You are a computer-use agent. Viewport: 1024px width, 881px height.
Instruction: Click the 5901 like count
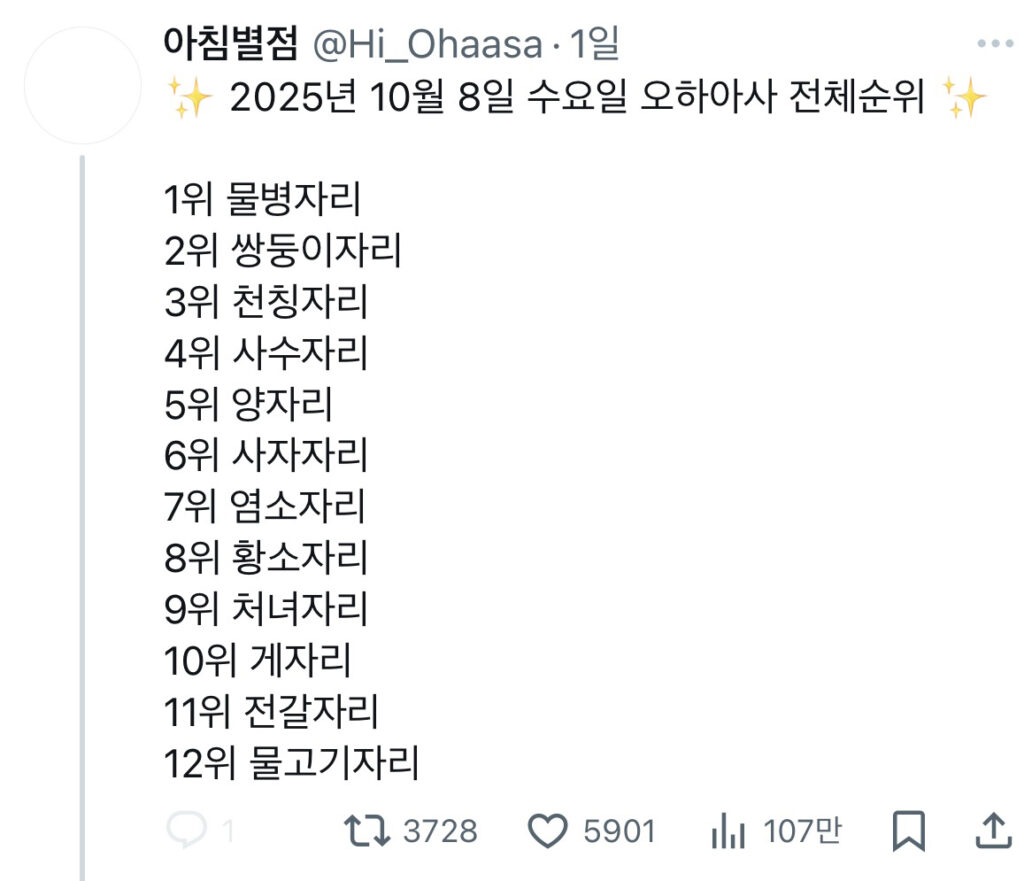[619, 829]
